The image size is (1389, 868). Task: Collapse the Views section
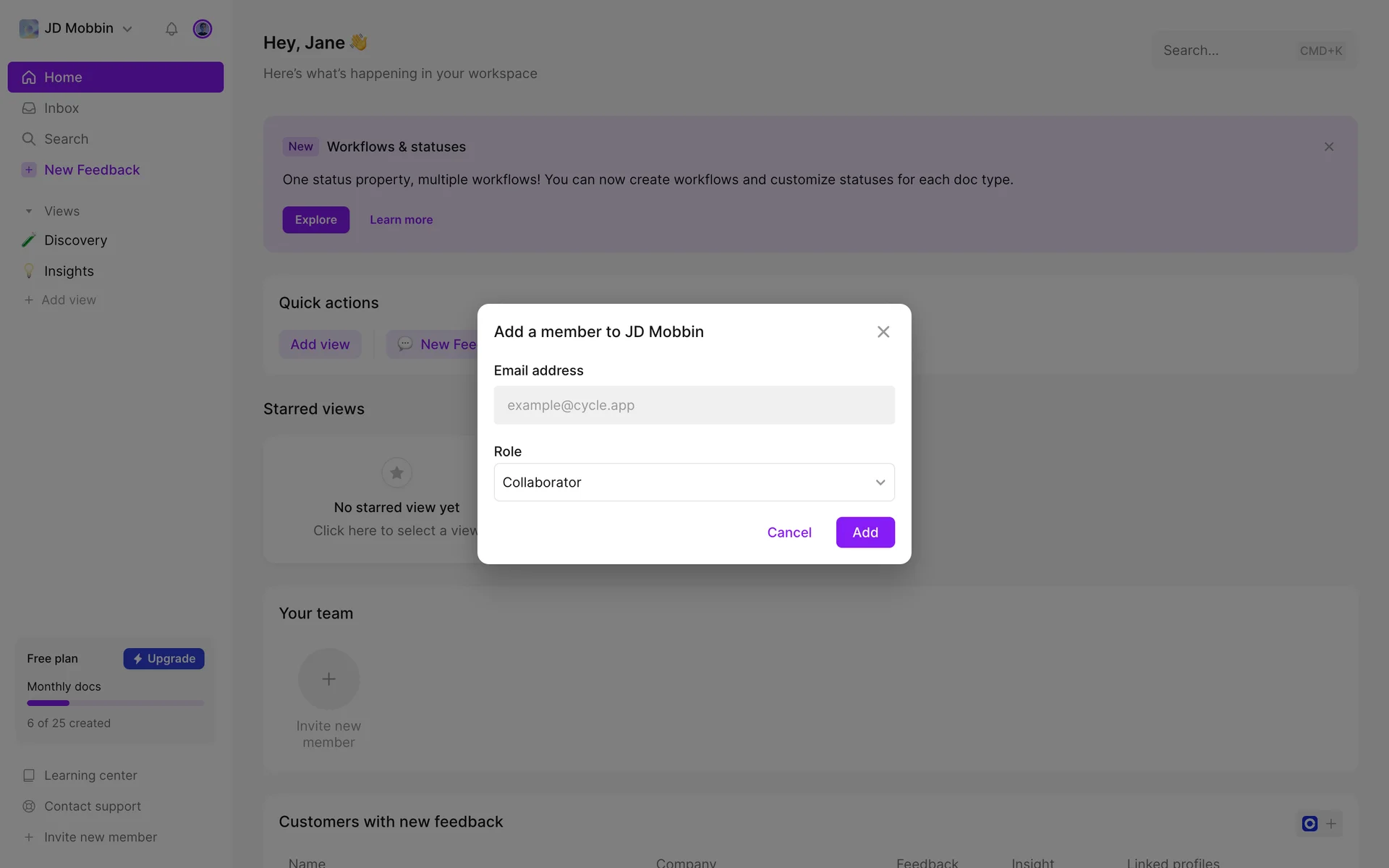point(29,211)
